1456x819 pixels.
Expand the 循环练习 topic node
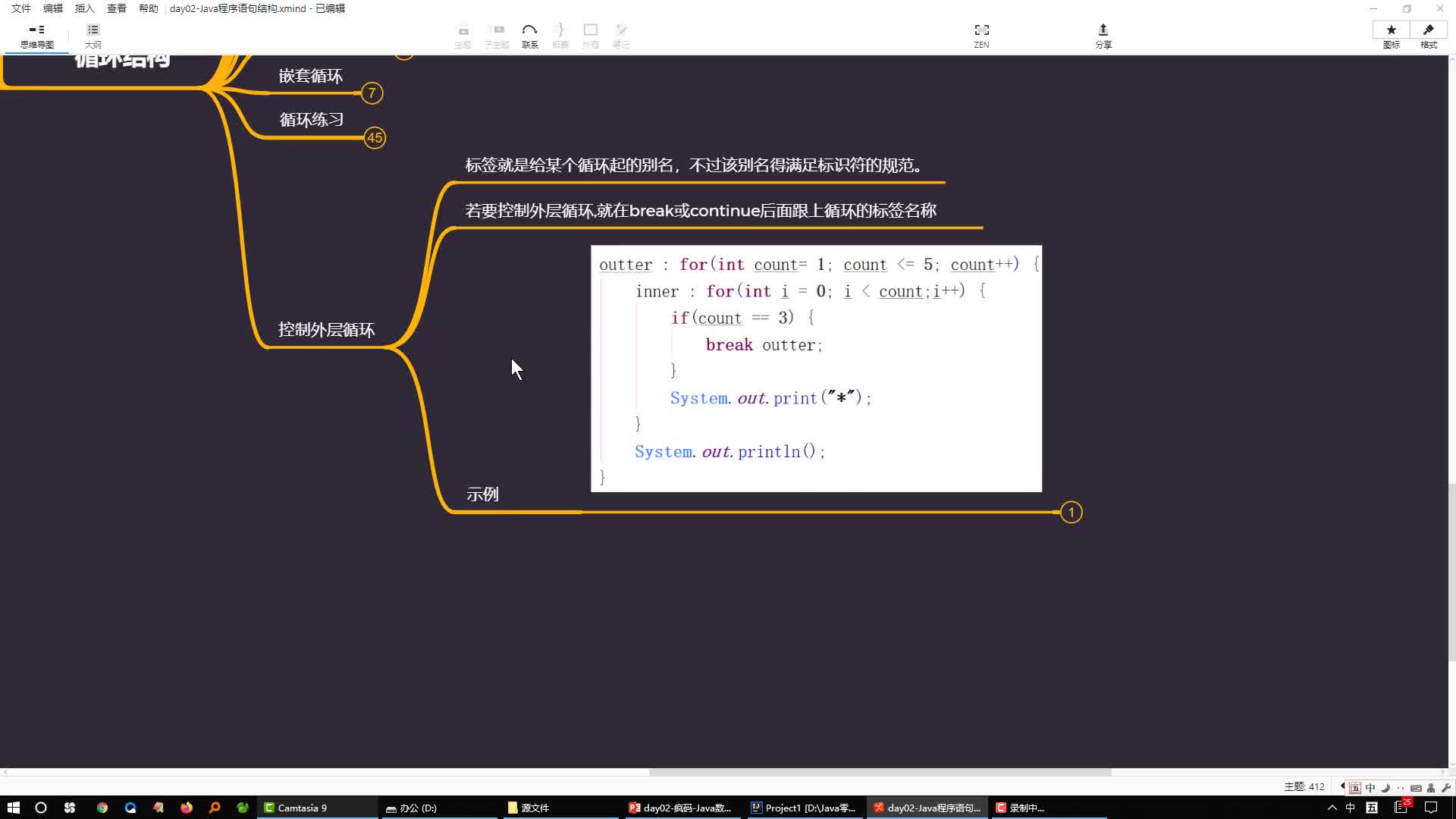[375, 138]
